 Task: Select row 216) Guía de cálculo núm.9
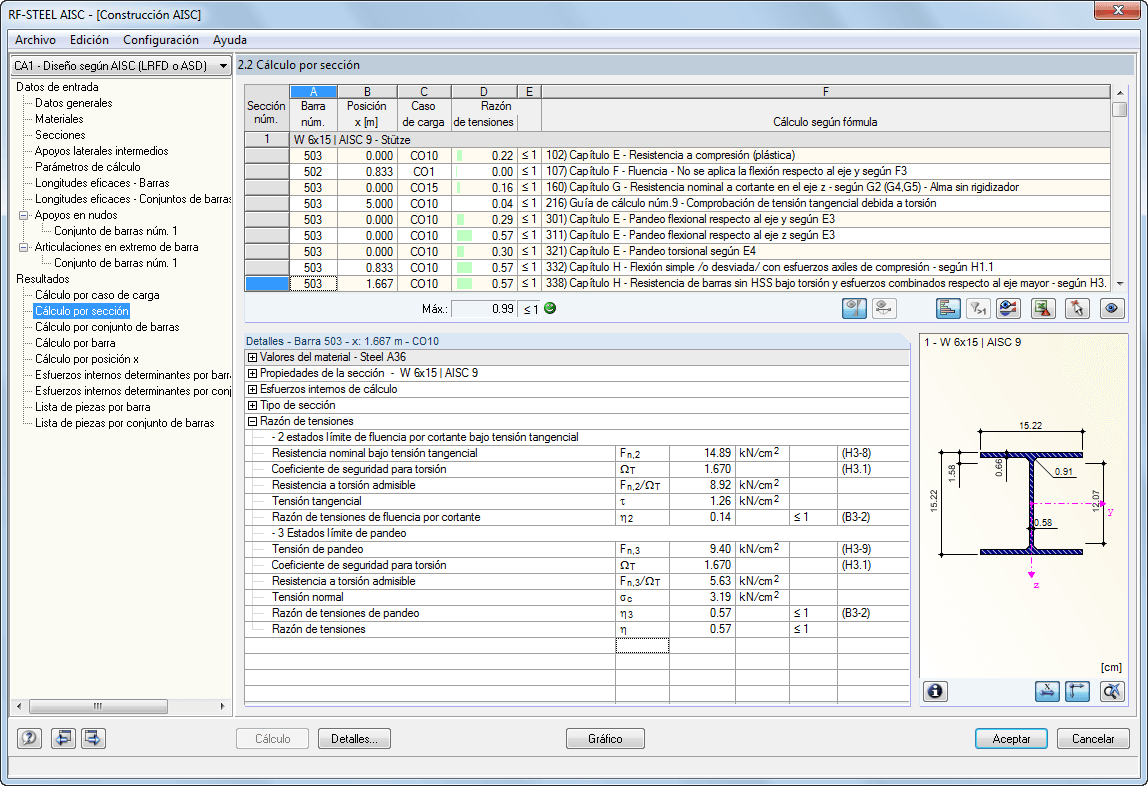tap(677, 204)
